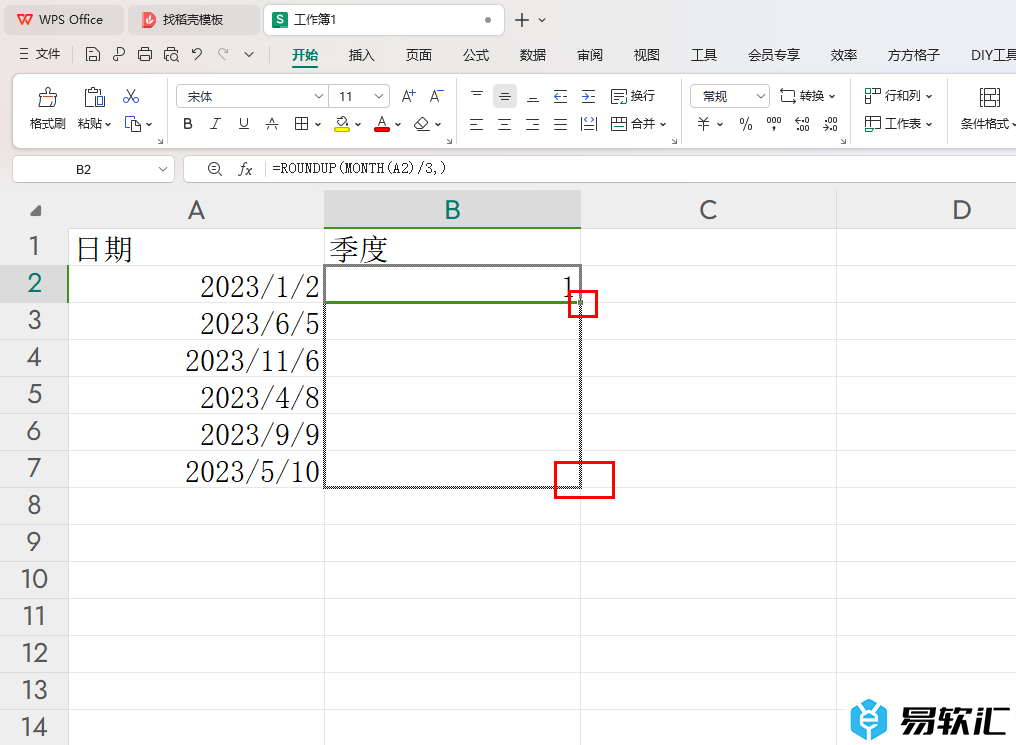Click the Paste clipboard icon
Image resolution: width=1016 pixels, height=745 pixels.
coord(94,97)
